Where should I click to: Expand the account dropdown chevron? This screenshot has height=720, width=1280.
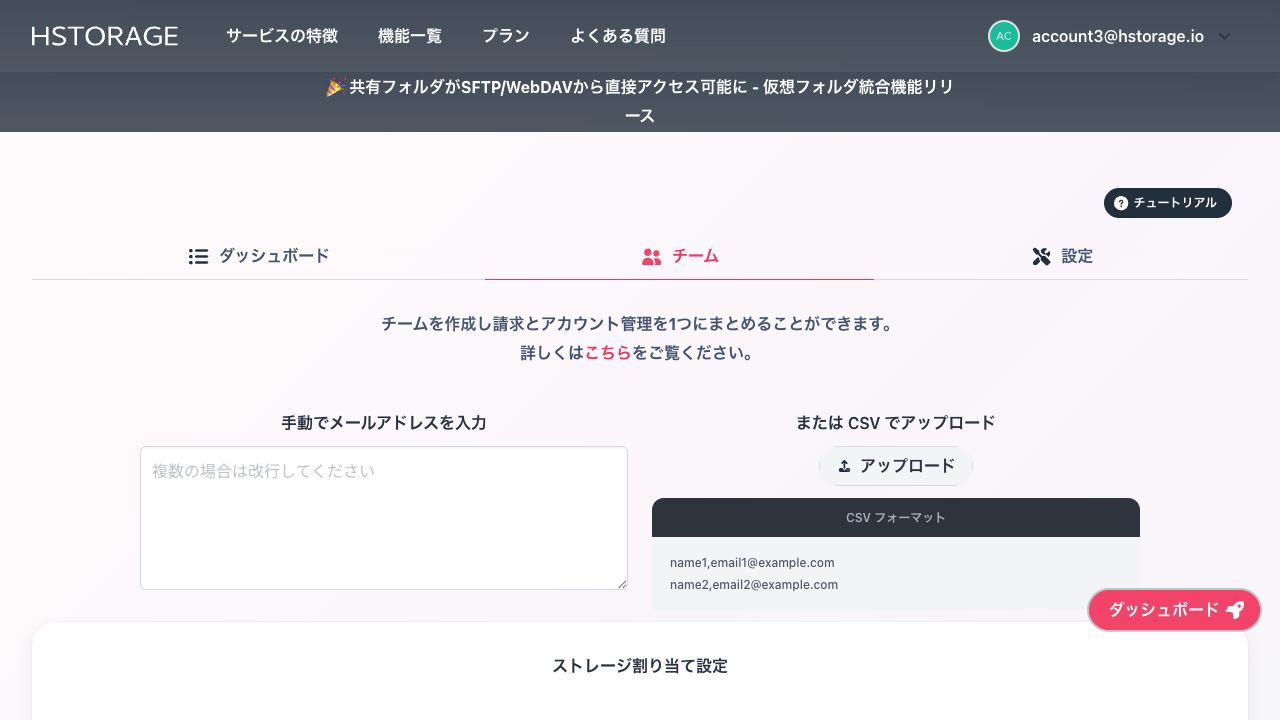(1224, 36)
